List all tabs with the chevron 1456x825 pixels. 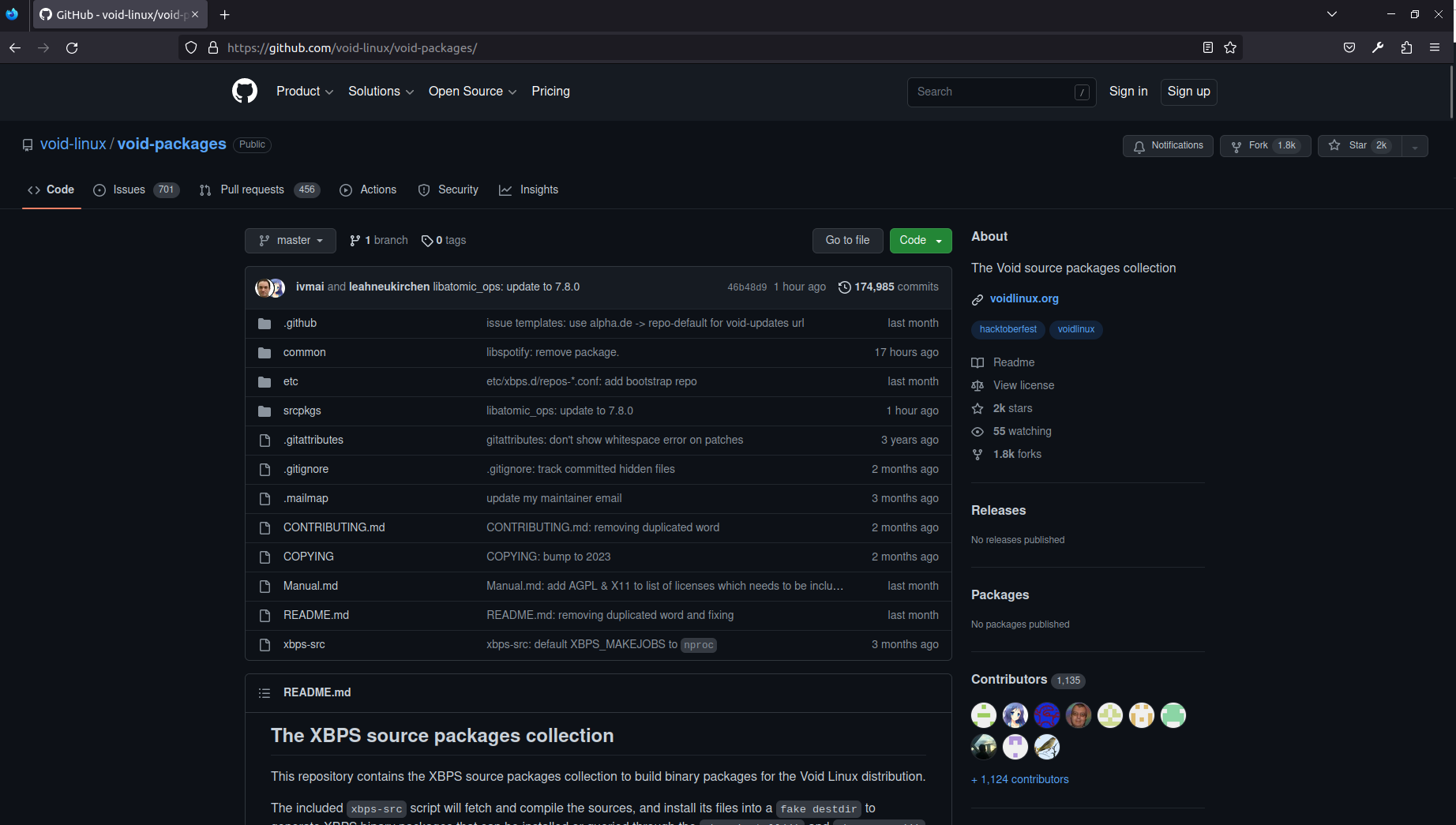[x=1332, y=14]
